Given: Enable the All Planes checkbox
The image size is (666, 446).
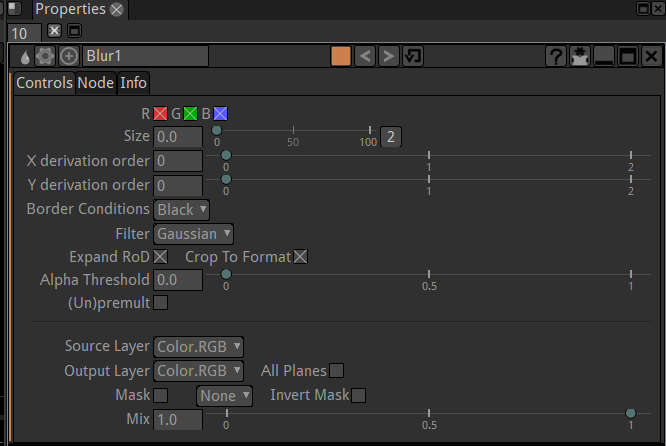Looking at the screenshot, I should (x=337, y=371).
